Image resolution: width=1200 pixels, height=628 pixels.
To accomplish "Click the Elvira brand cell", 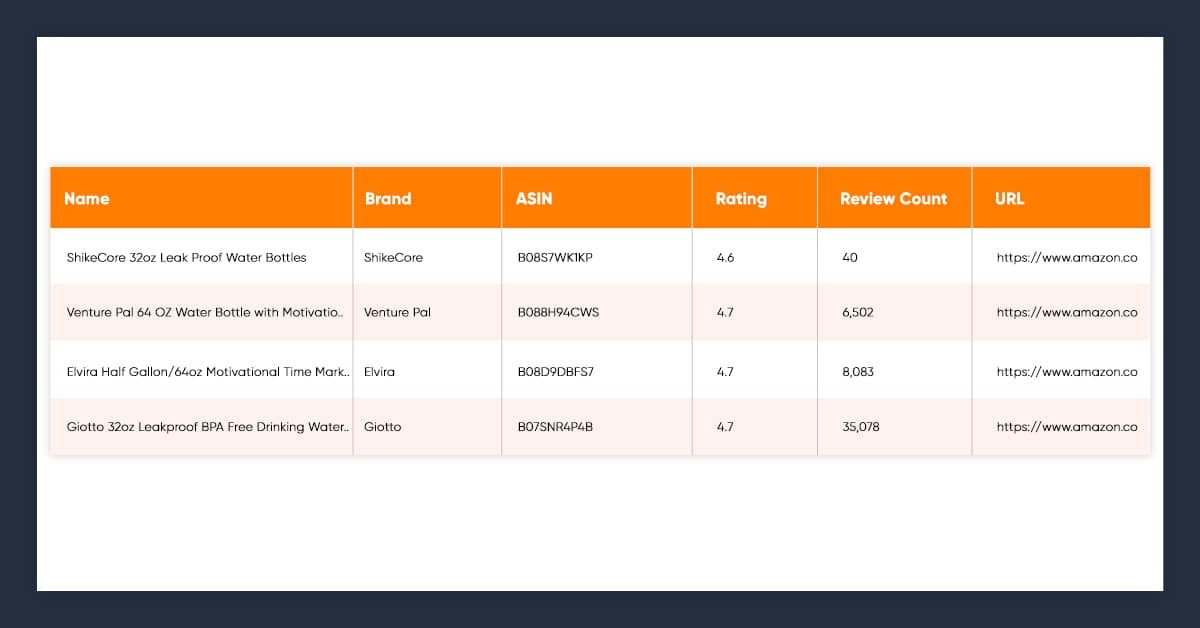I will 380,371.
